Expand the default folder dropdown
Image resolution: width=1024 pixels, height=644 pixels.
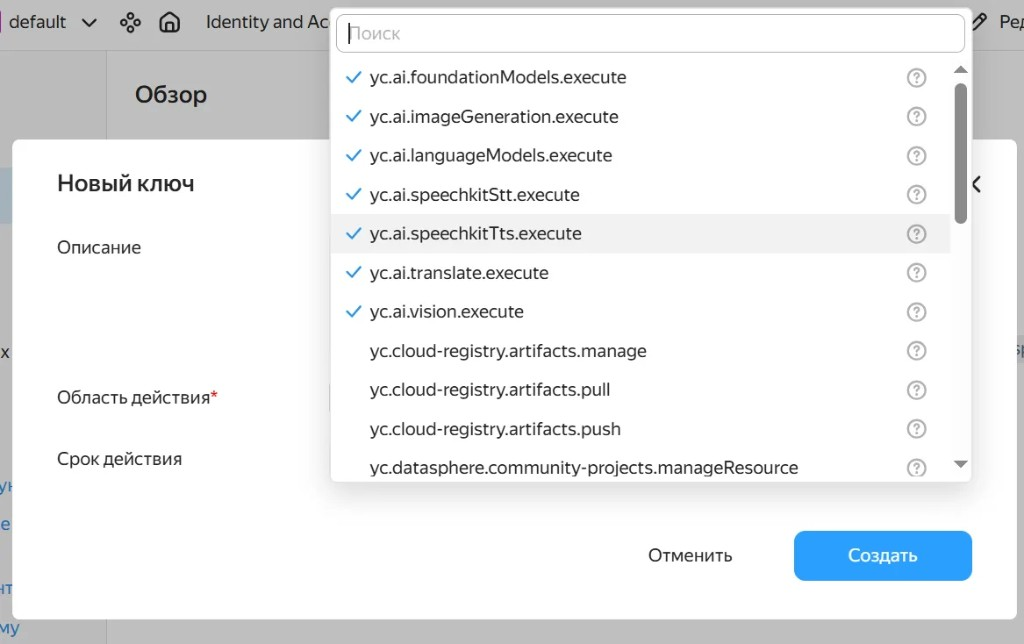coord(89,23)
